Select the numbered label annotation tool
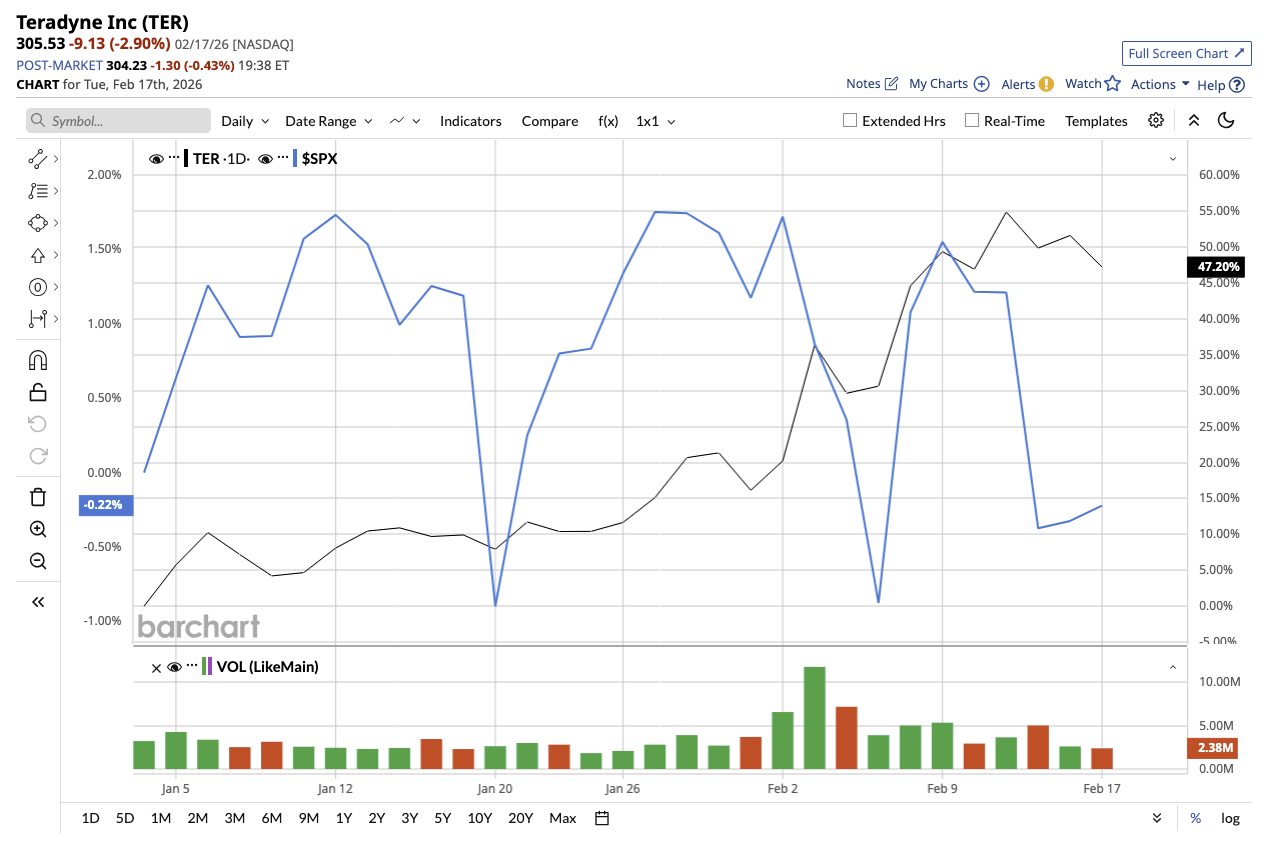The height and width of the screenshot is (856, 1276). point(38,287)
